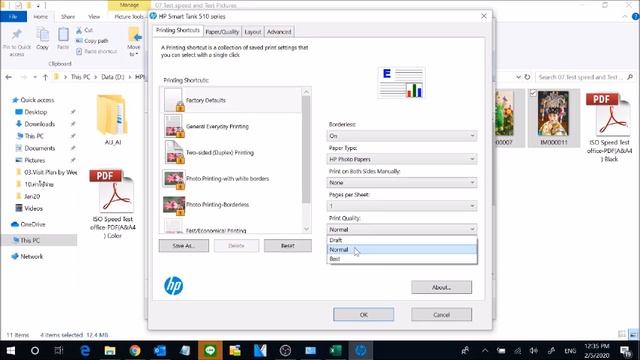Switch to Advanced tab
The height and width of the screenshot is (360, 640).
[x=279, y=32]
